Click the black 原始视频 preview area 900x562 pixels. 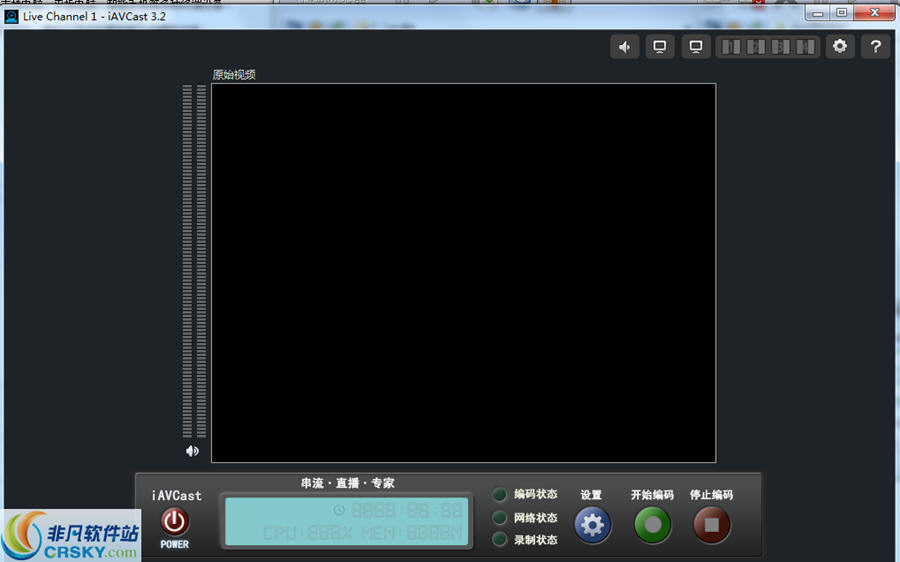(464, 273)
